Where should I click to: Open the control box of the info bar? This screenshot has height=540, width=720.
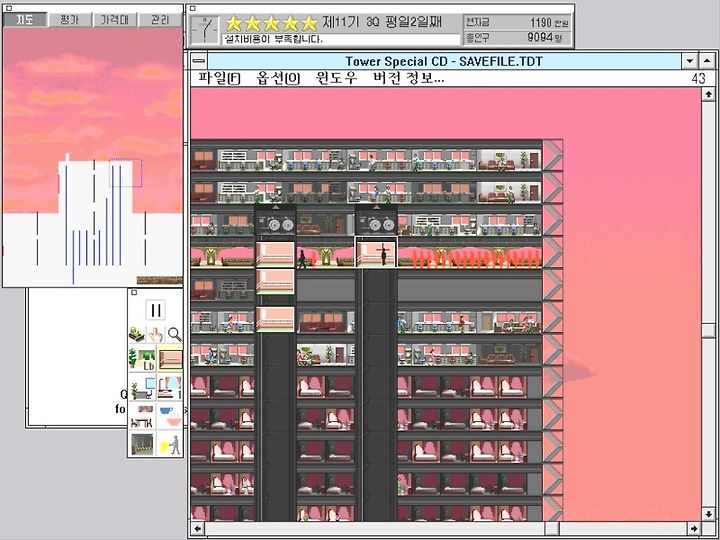(x=193, y=8)
